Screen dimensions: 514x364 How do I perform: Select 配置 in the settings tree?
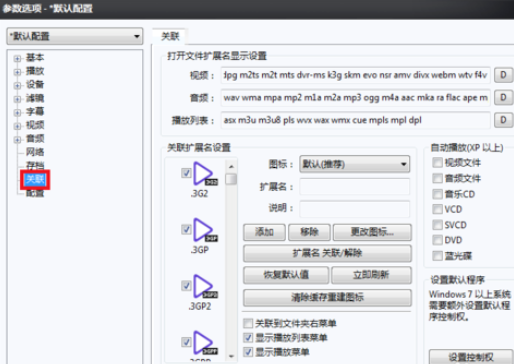[x=35, y=193]
